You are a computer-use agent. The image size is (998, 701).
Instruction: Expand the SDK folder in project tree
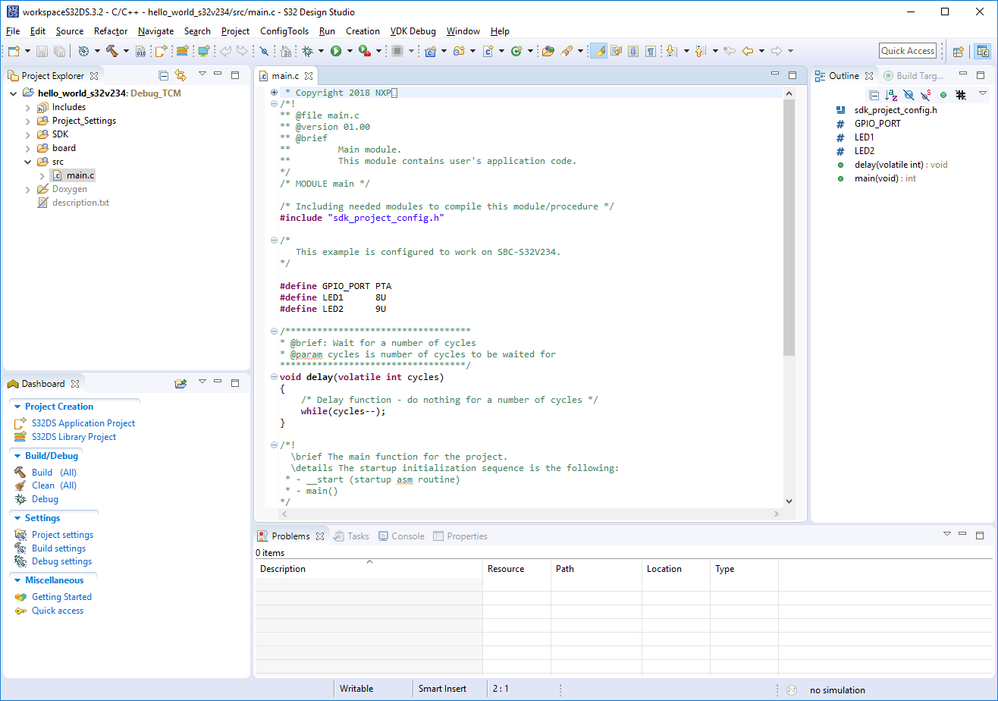[x=28, y=134]
